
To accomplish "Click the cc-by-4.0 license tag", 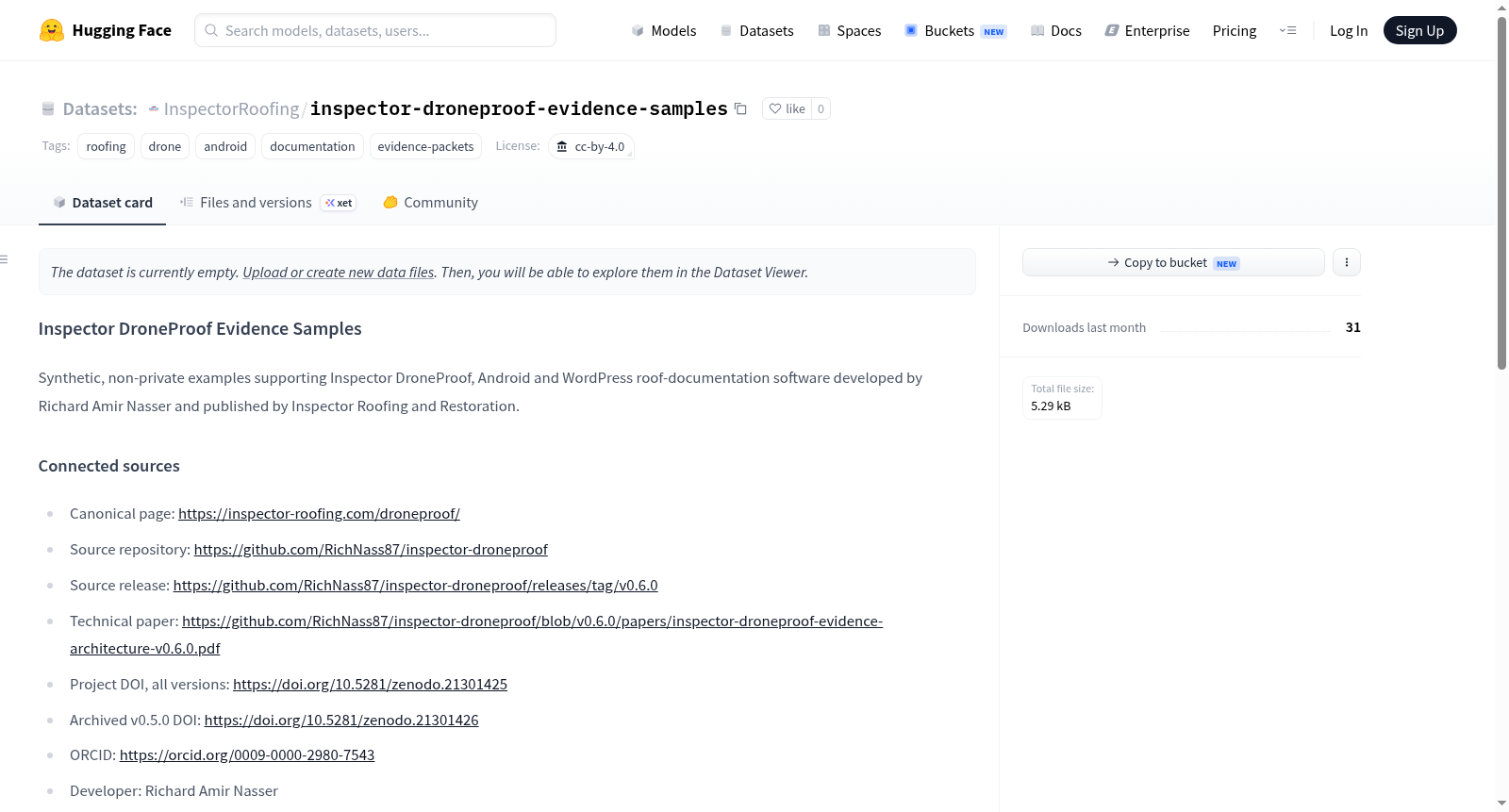I will pos(591,146).
